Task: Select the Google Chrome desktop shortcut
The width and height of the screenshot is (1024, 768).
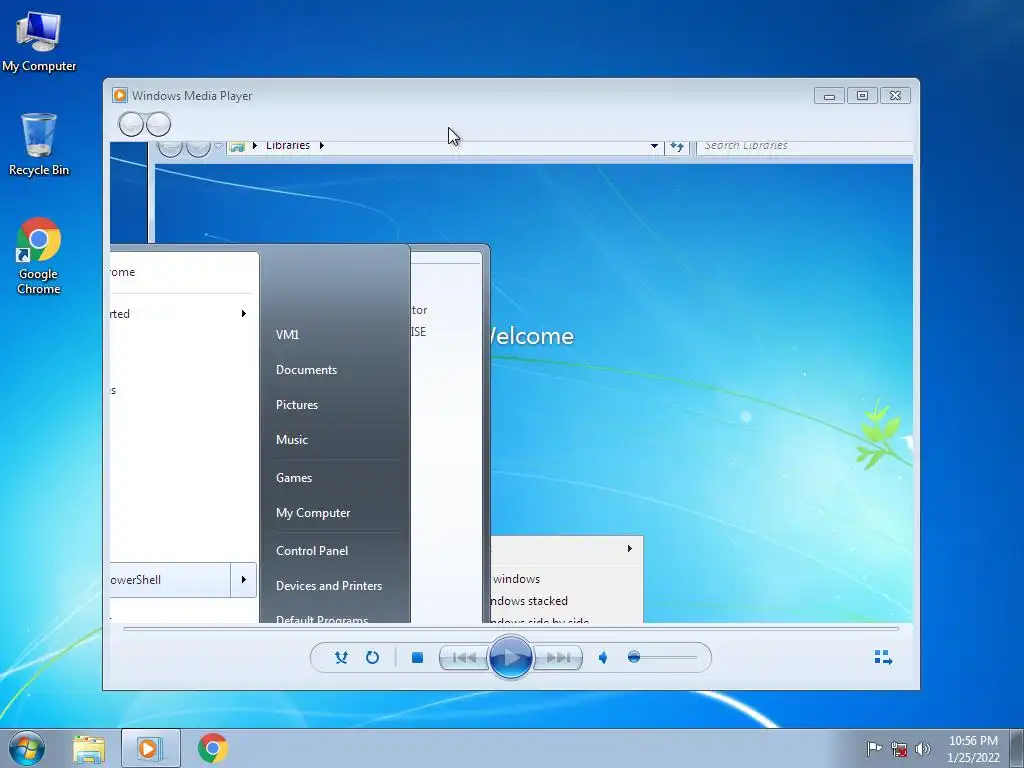Action: [39, 257]
